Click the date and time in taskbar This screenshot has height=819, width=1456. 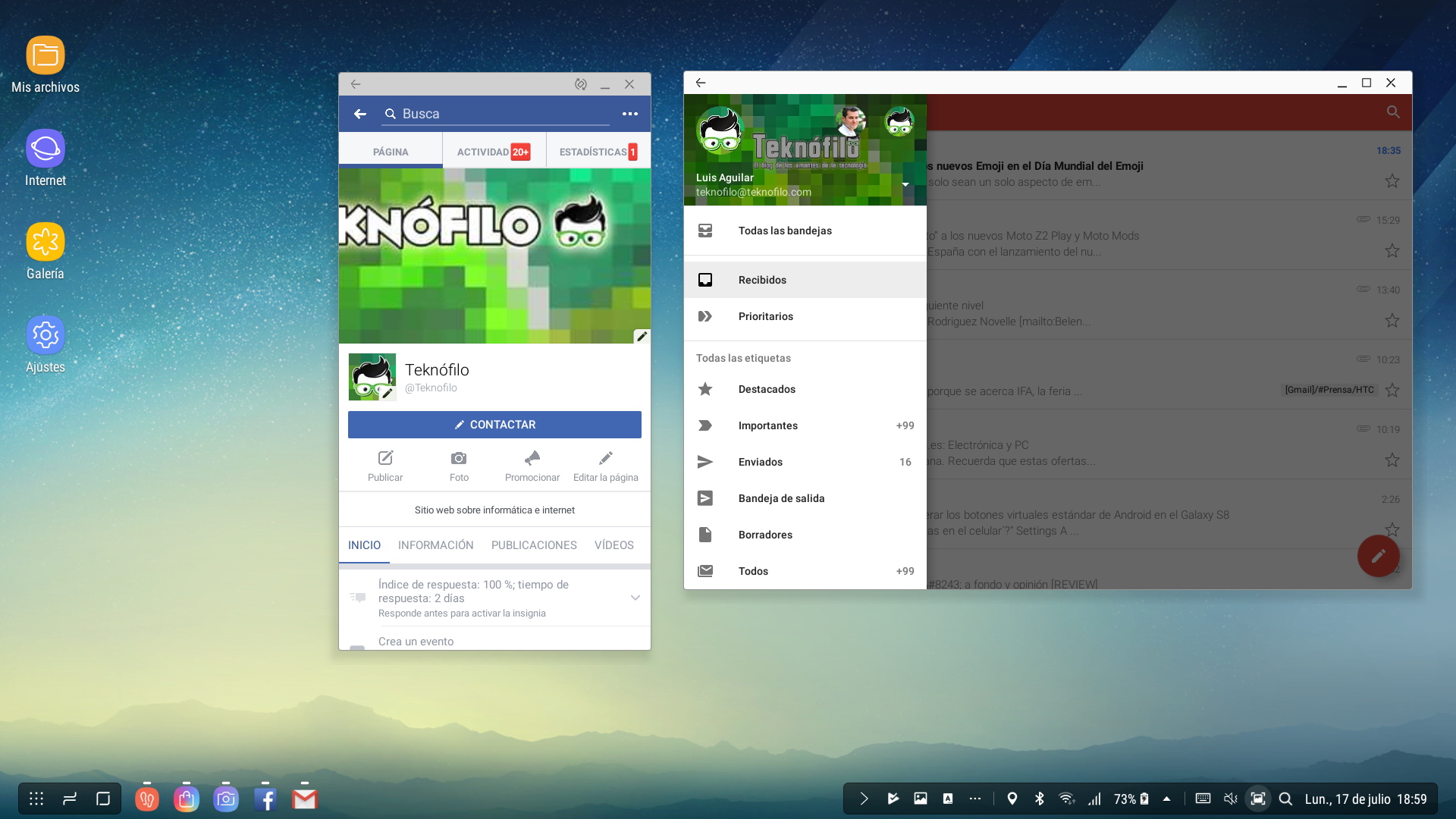click(x=1366, y=799)
